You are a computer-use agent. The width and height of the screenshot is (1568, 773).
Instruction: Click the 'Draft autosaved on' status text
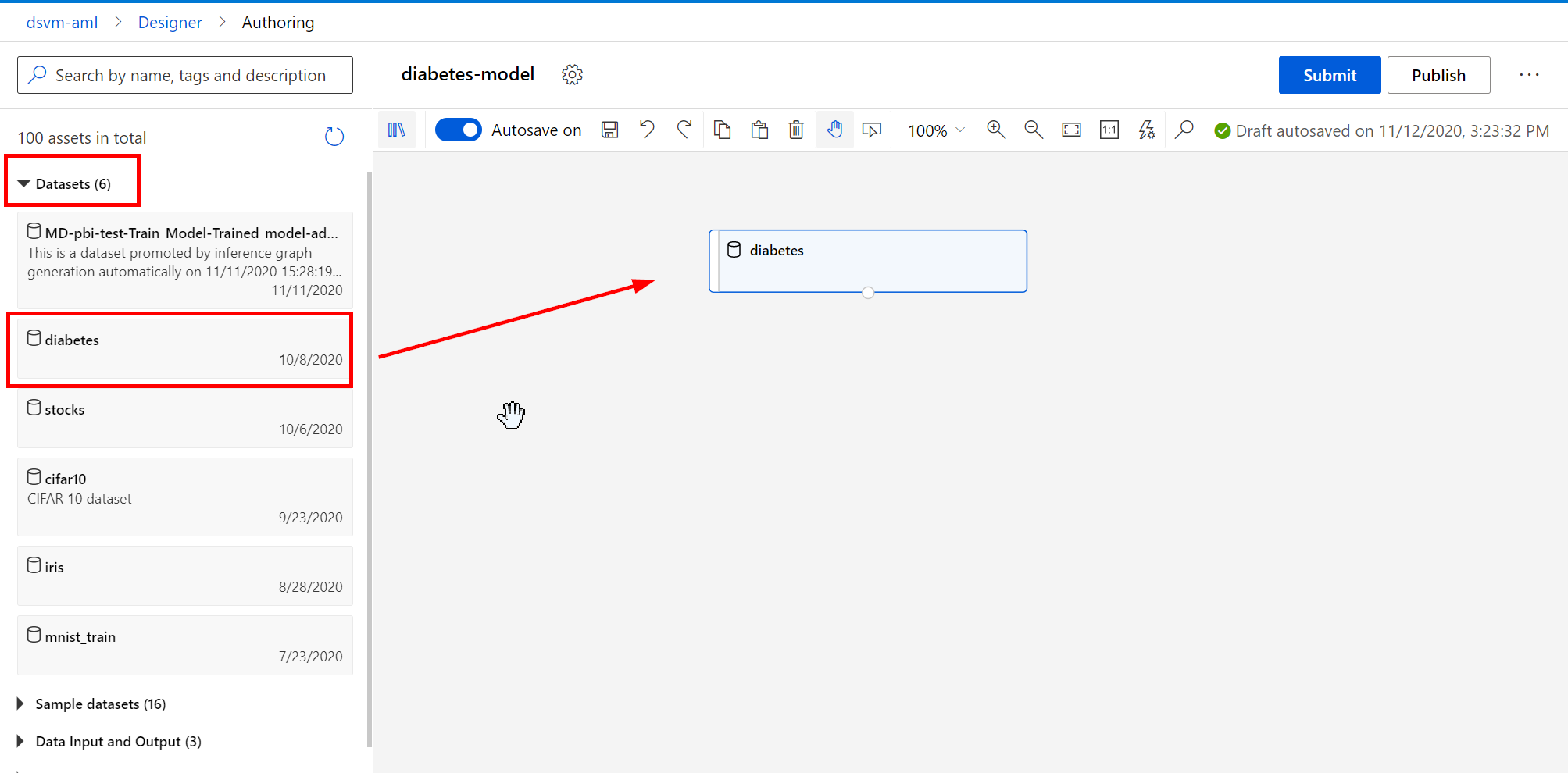coord(1392,131)
